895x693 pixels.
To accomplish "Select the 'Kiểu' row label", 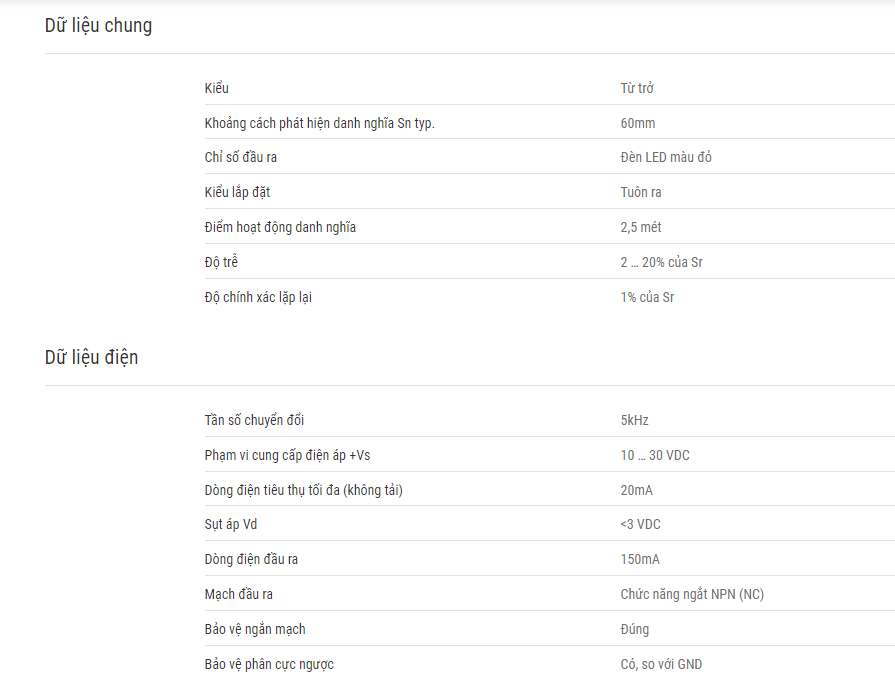I will click(216, 88).
